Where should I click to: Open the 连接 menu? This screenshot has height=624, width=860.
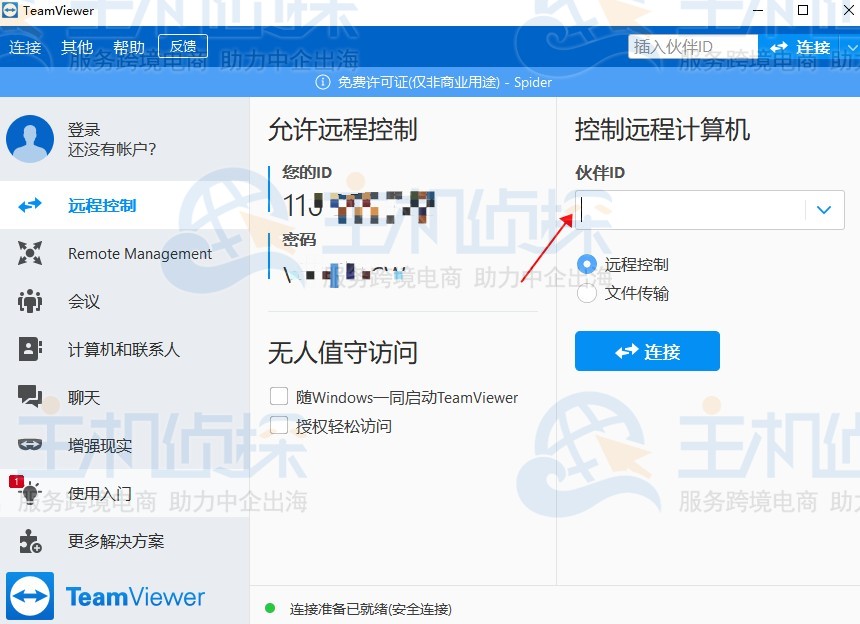[x=25, y=46]
